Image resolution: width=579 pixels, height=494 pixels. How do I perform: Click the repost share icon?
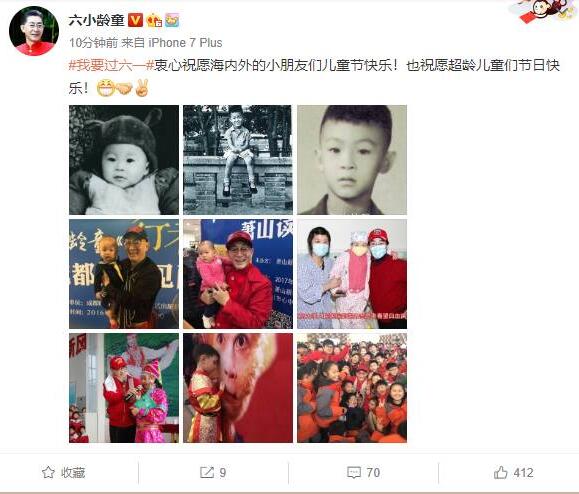point(207,472)
